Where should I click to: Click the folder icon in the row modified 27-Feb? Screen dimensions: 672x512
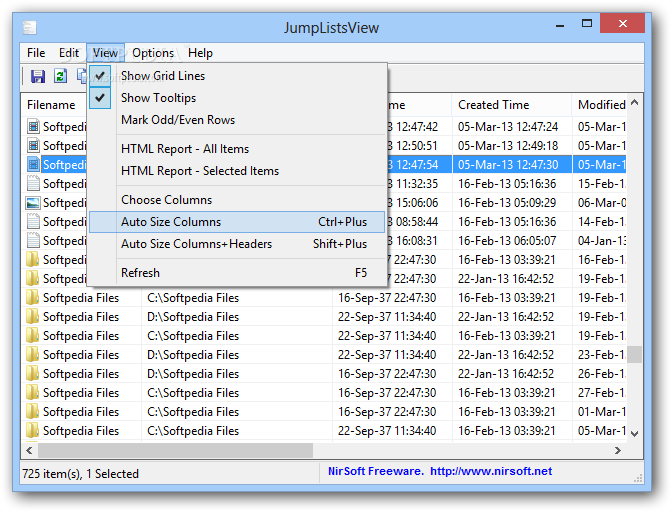click(x=33, y=392)
